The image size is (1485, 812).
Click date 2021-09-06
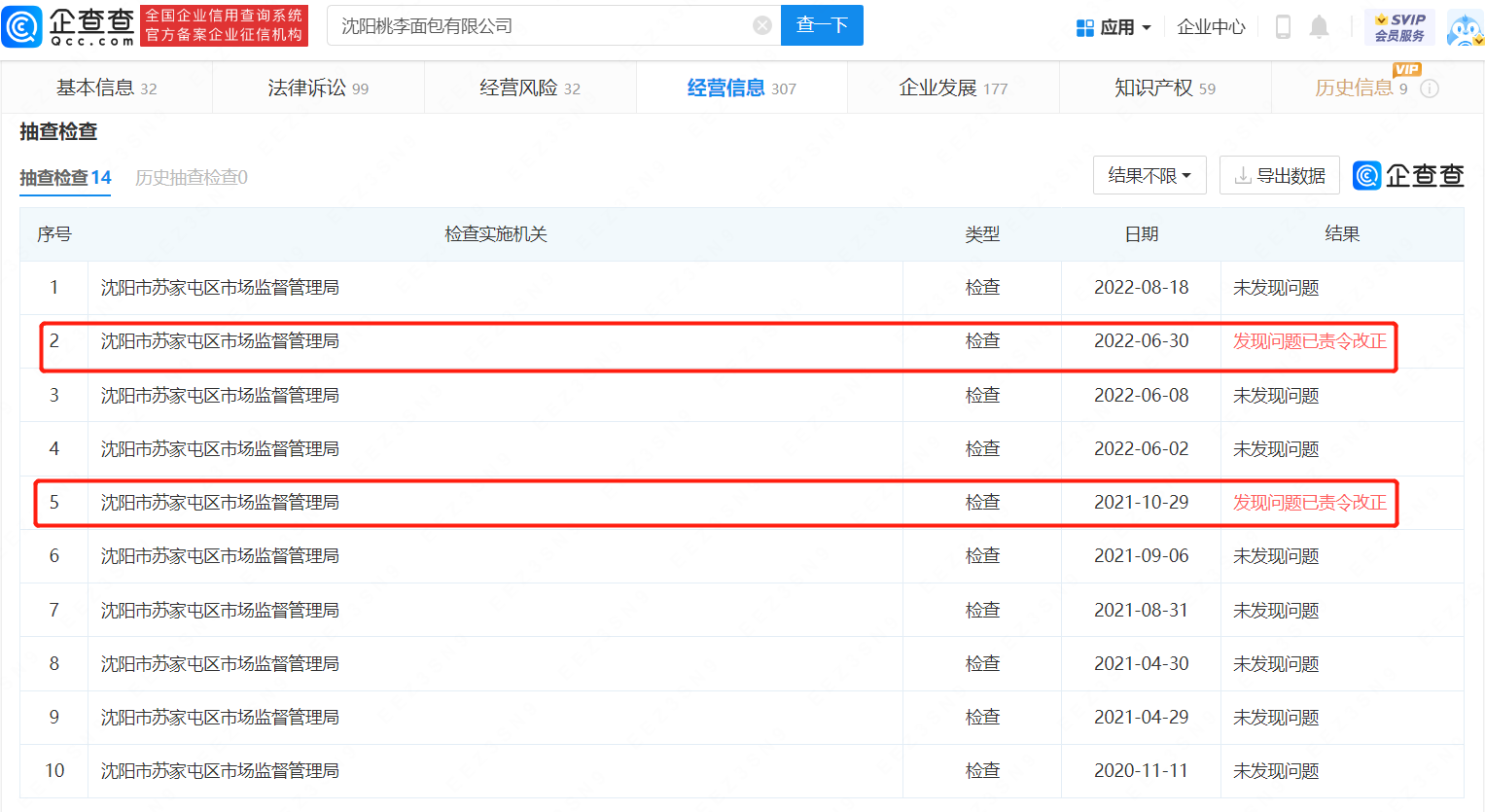point(1142,556)
